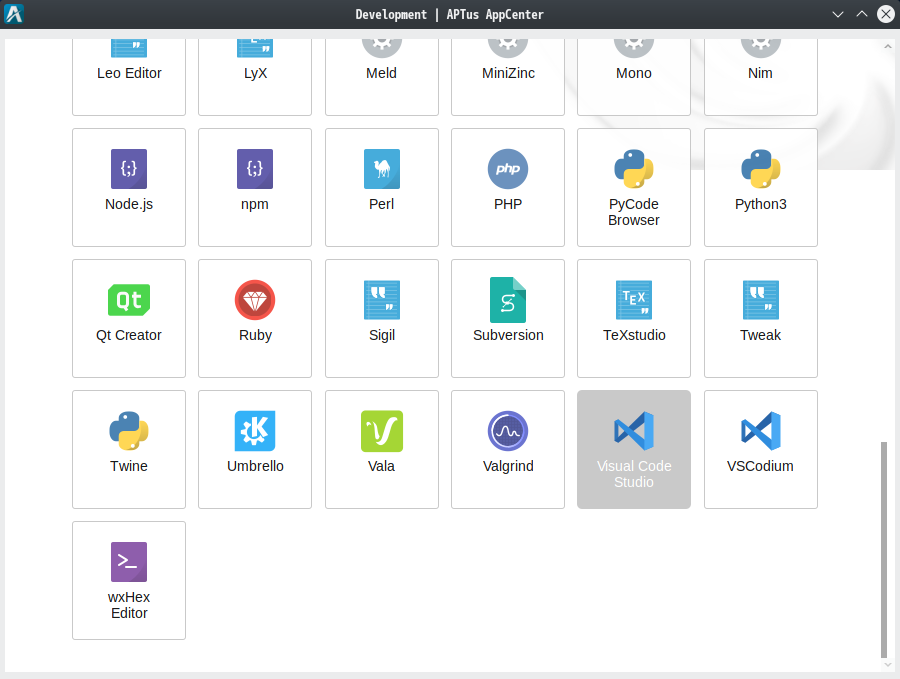The width and height of the screenshot is (900, 679).
Task: Choose the PyCode Browser tile
Action: pyautogui.click(x=634, y=187)
